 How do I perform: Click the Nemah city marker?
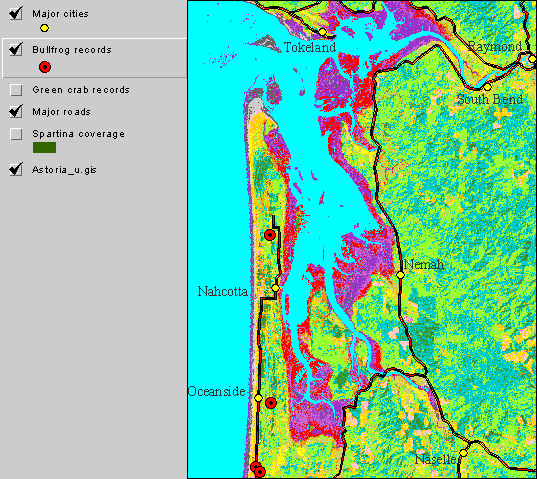coord(401,275)
